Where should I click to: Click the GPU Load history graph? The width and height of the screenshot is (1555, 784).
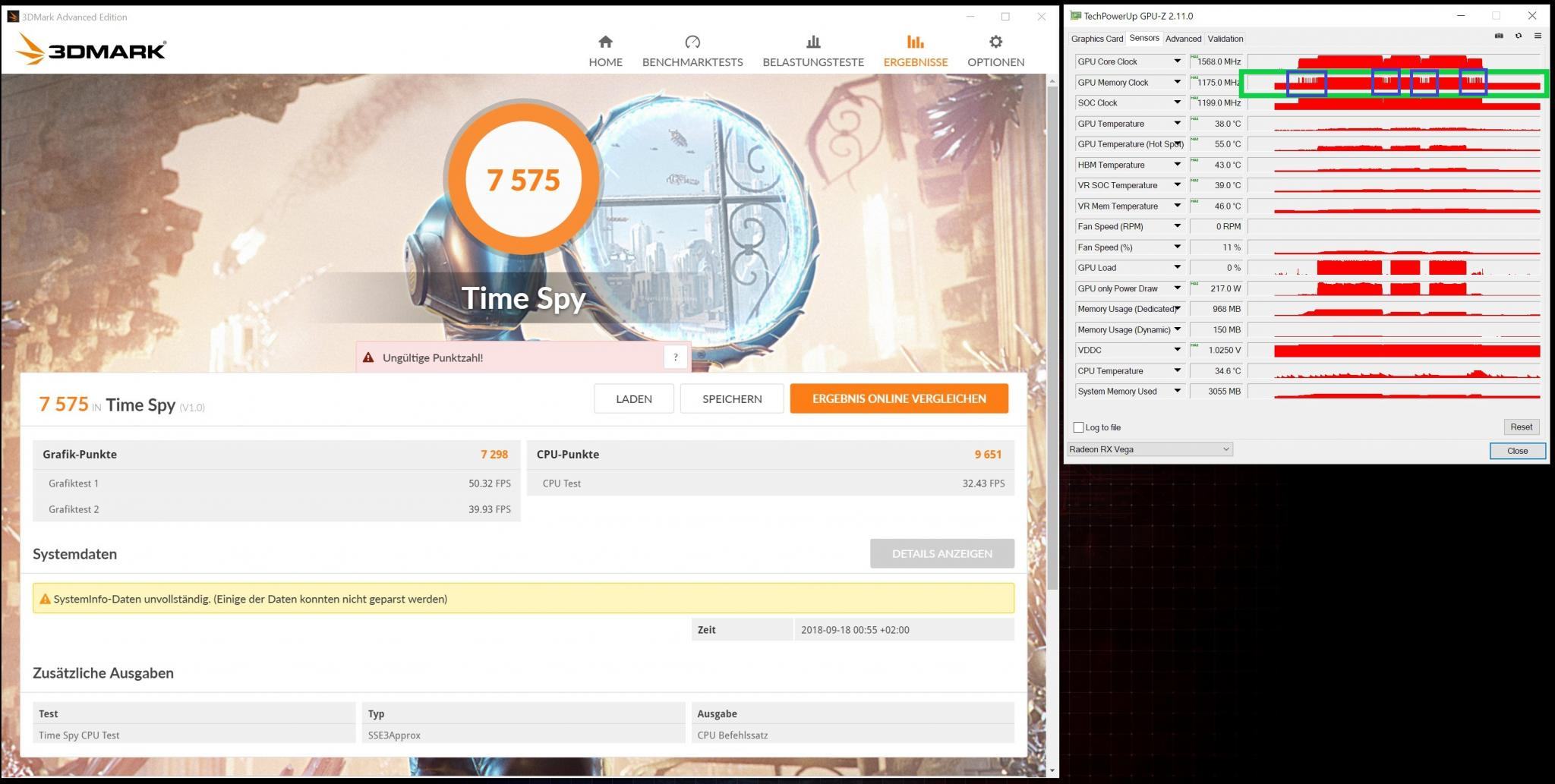(x=1395, y=267)
